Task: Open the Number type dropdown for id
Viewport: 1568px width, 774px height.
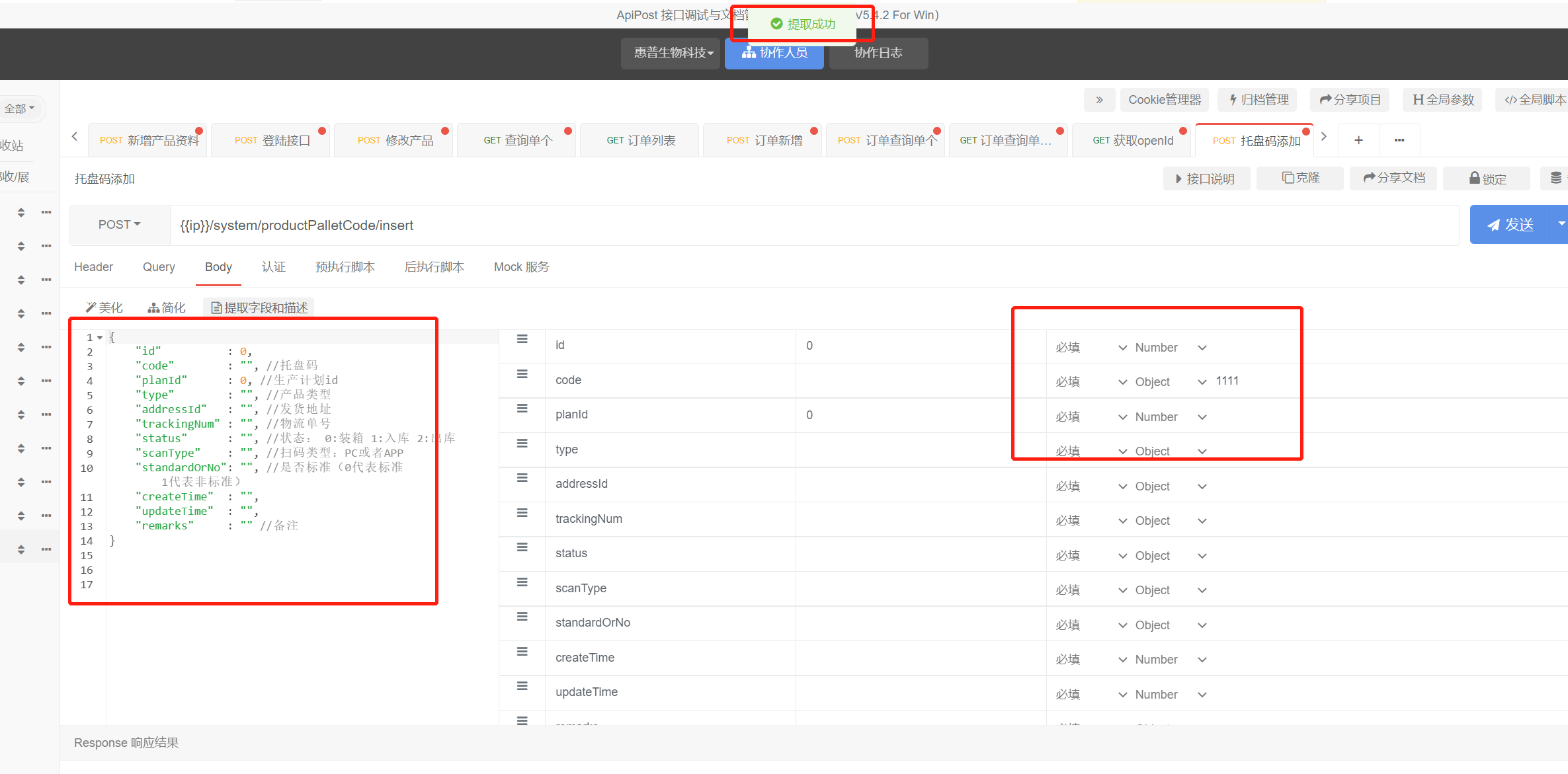Action: point(1171,348)
